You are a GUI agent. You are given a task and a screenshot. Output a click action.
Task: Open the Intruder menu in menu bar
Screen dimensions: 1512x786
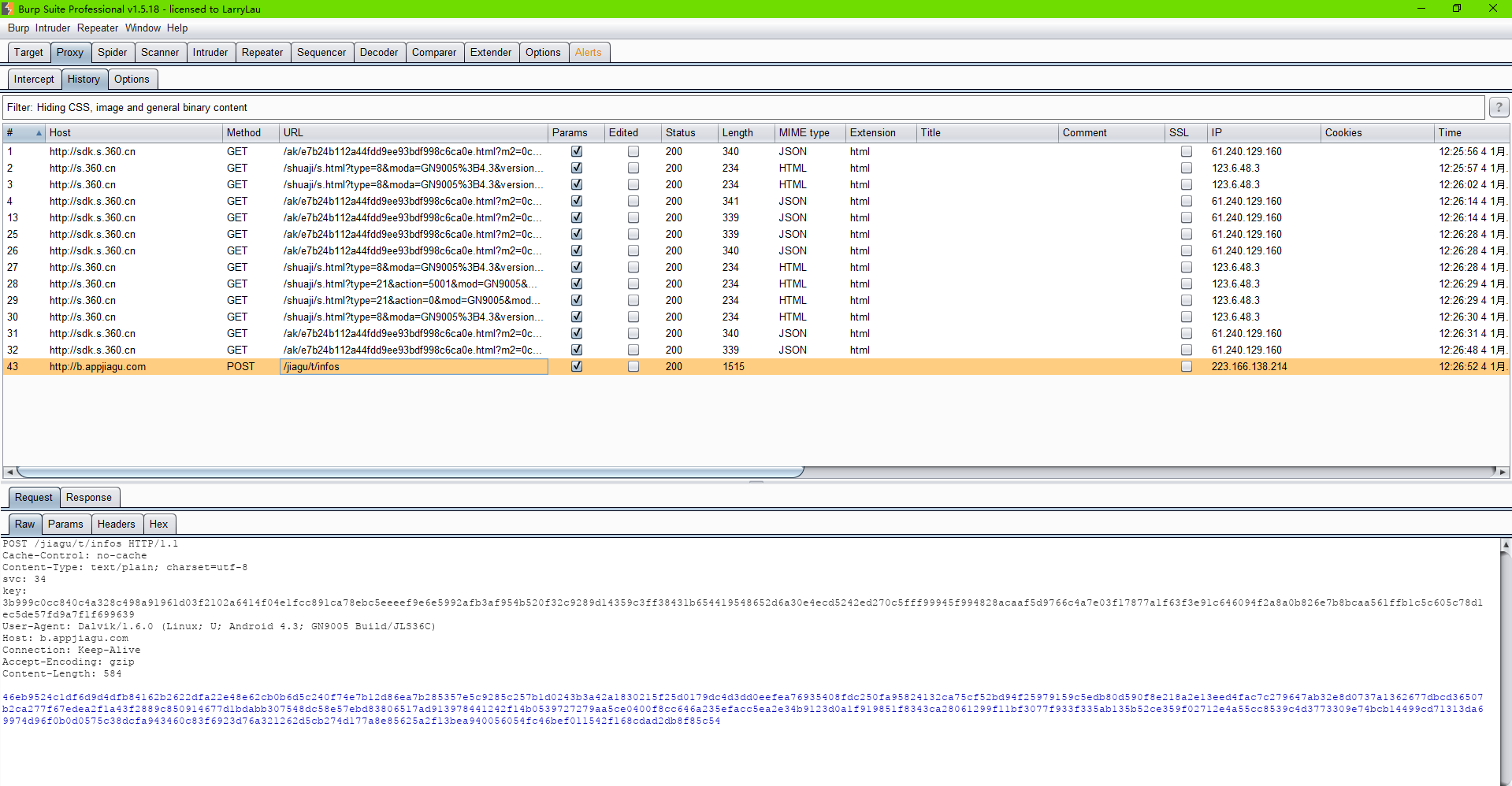click(x=52, y=28)
